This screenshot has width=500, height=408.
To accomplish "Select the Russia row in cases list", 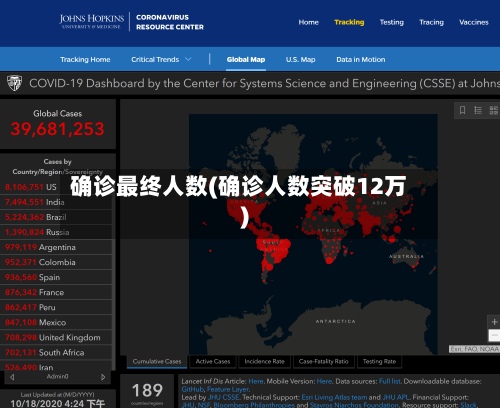I will (x=56, y=232).
